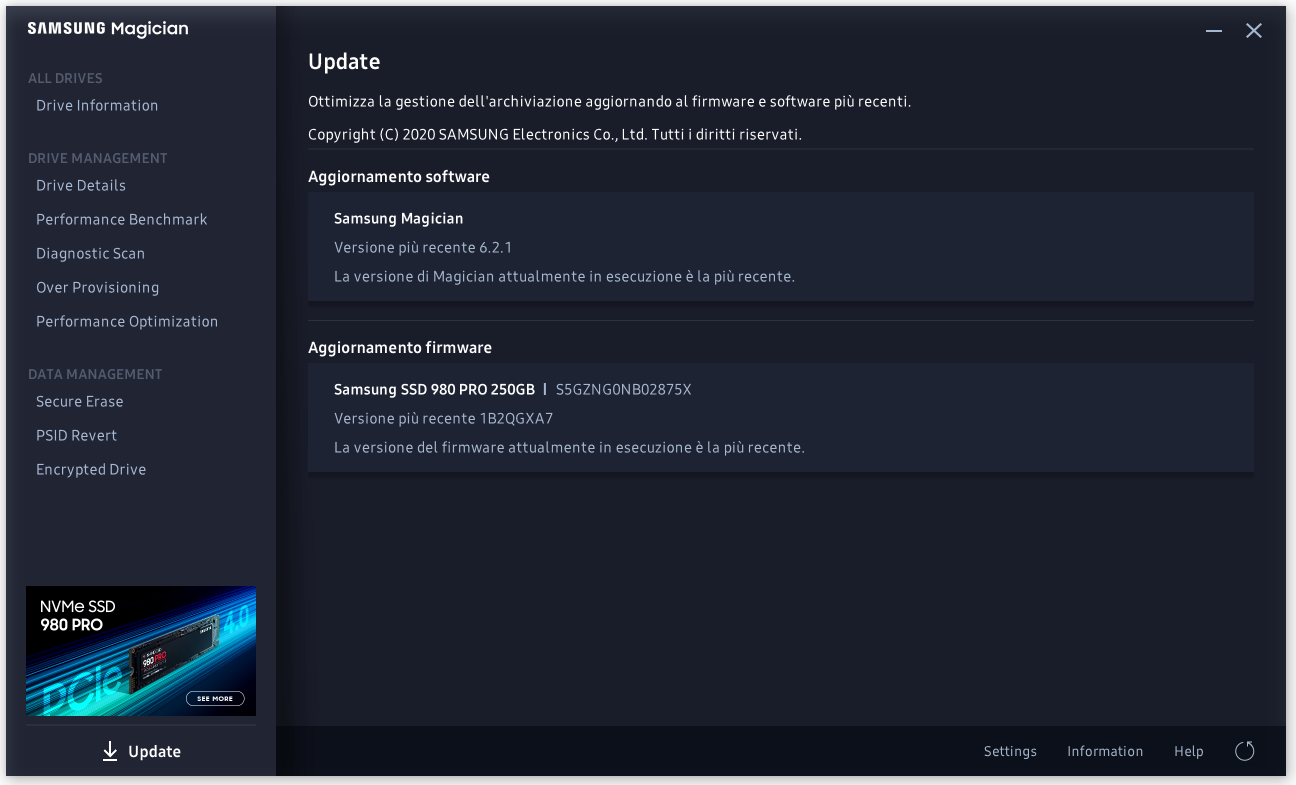Open the NVMe SSD 980 PRO ad banner
The height and width of the screenshot is (785, 1296).
click(141, 651)
